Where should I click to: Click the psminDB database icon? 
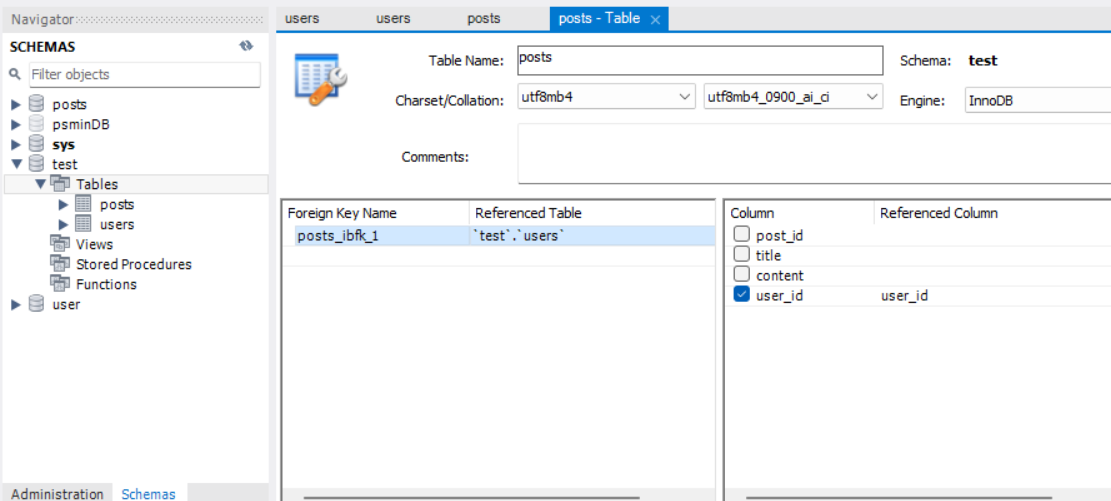[x=37, y=124]
